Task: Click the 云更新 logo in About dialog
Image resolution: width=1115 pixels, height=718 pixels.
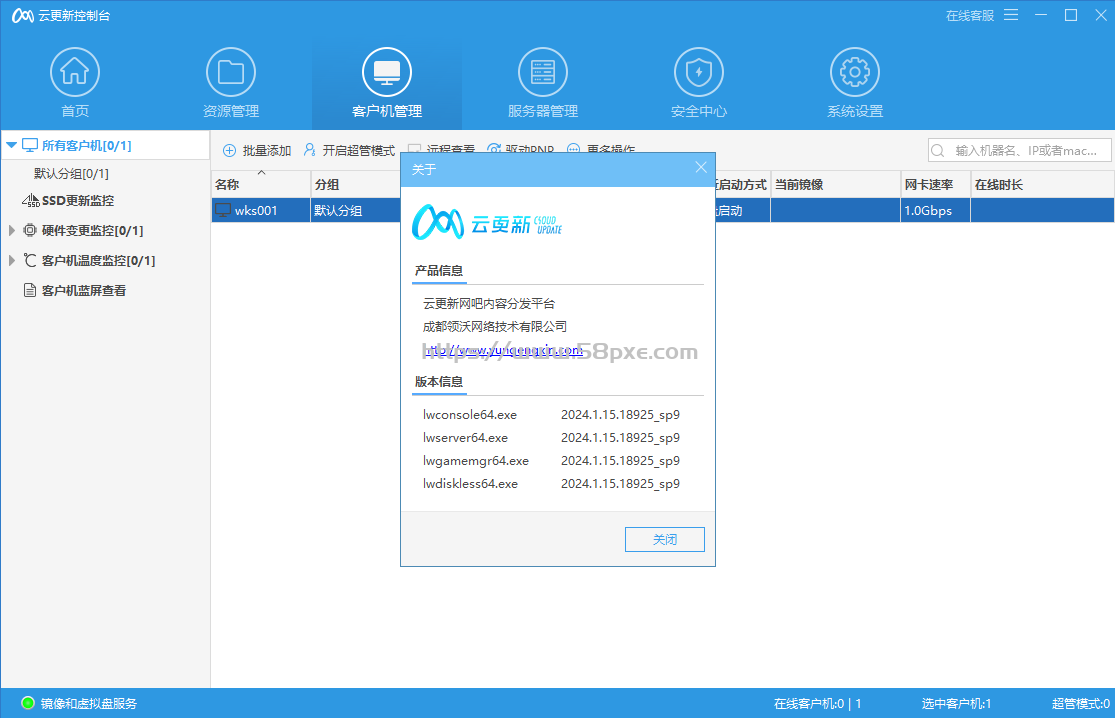Action: click(487, 222)
